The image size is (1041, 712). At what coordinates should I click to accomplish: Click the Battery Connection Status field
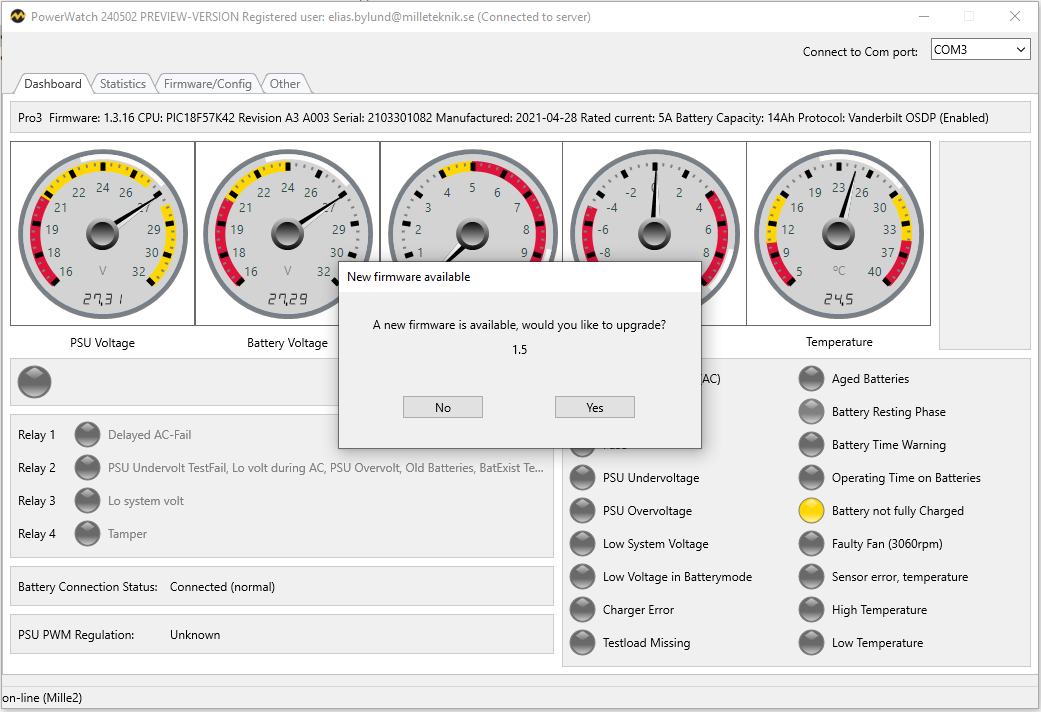pyautogui.click(x=222, y=587)
